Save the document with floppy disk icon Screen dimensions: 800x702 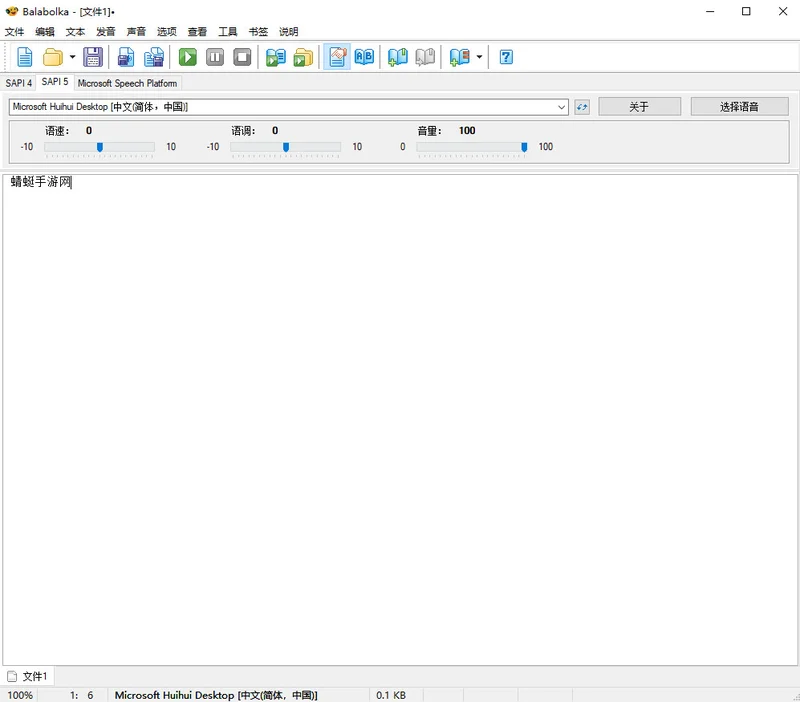click(93, 57)
